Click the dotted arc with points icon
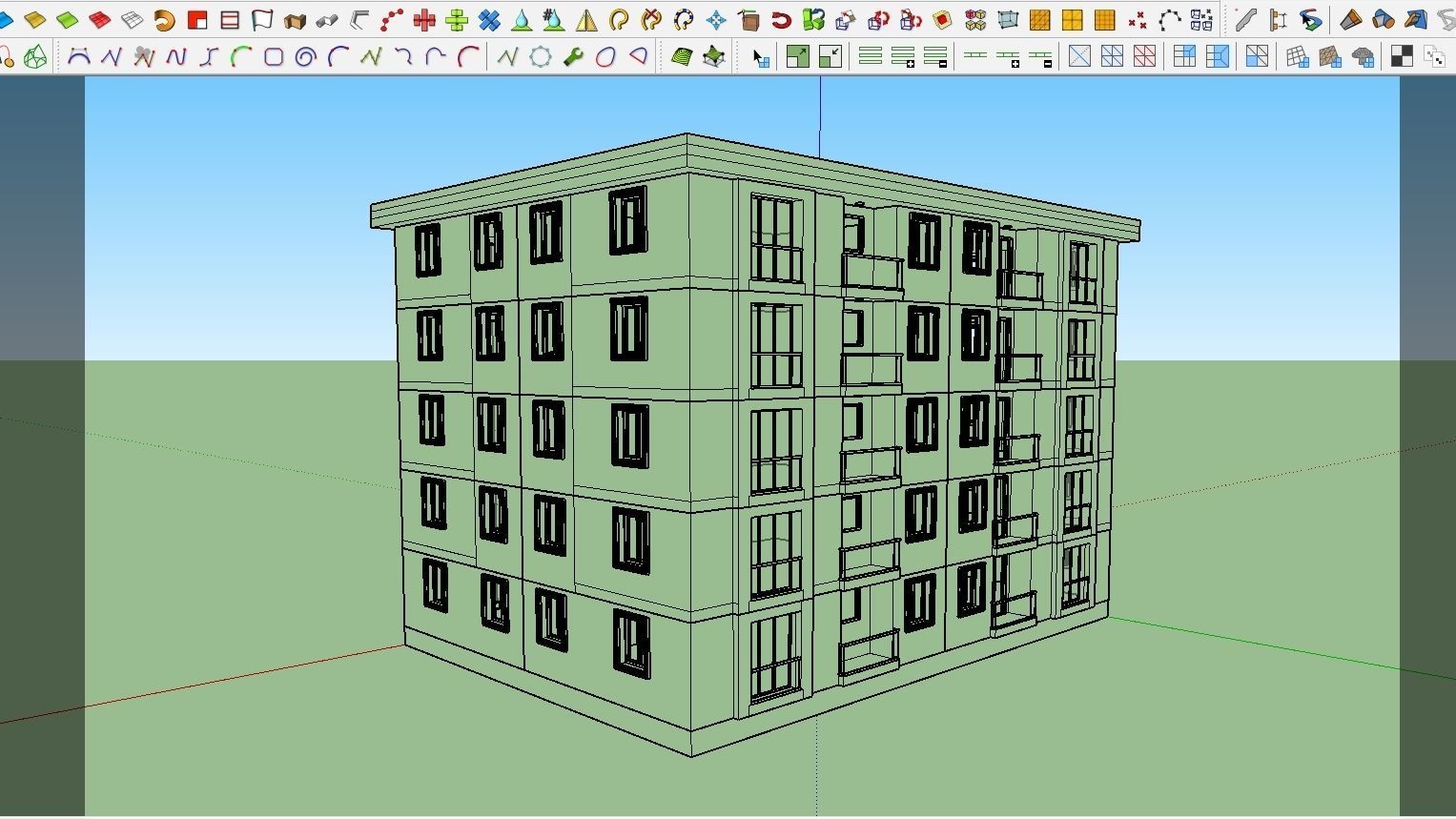Screen dimensions: 1456x819 pos(1170,20)
